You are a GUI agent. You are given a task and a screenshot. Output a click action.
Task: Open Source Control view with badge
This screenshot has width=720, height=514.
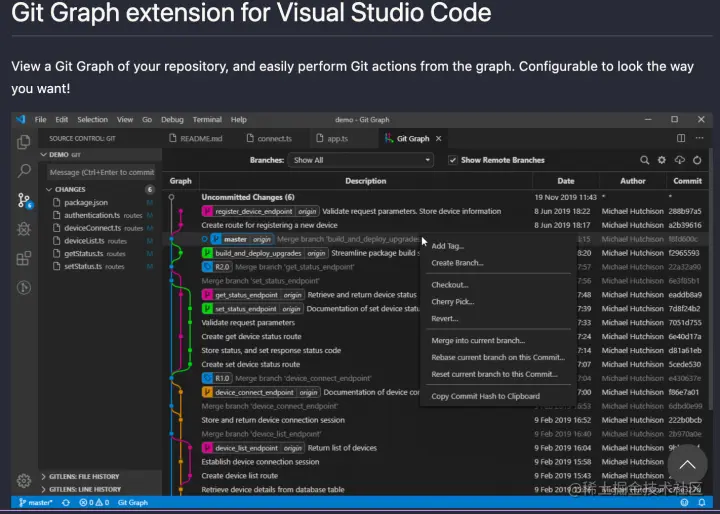pos(24,200)
